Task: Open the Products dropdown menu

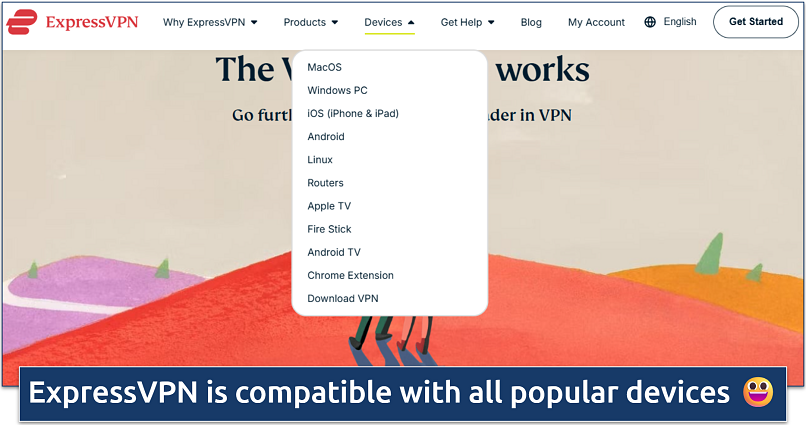Action: click(310, 22)
